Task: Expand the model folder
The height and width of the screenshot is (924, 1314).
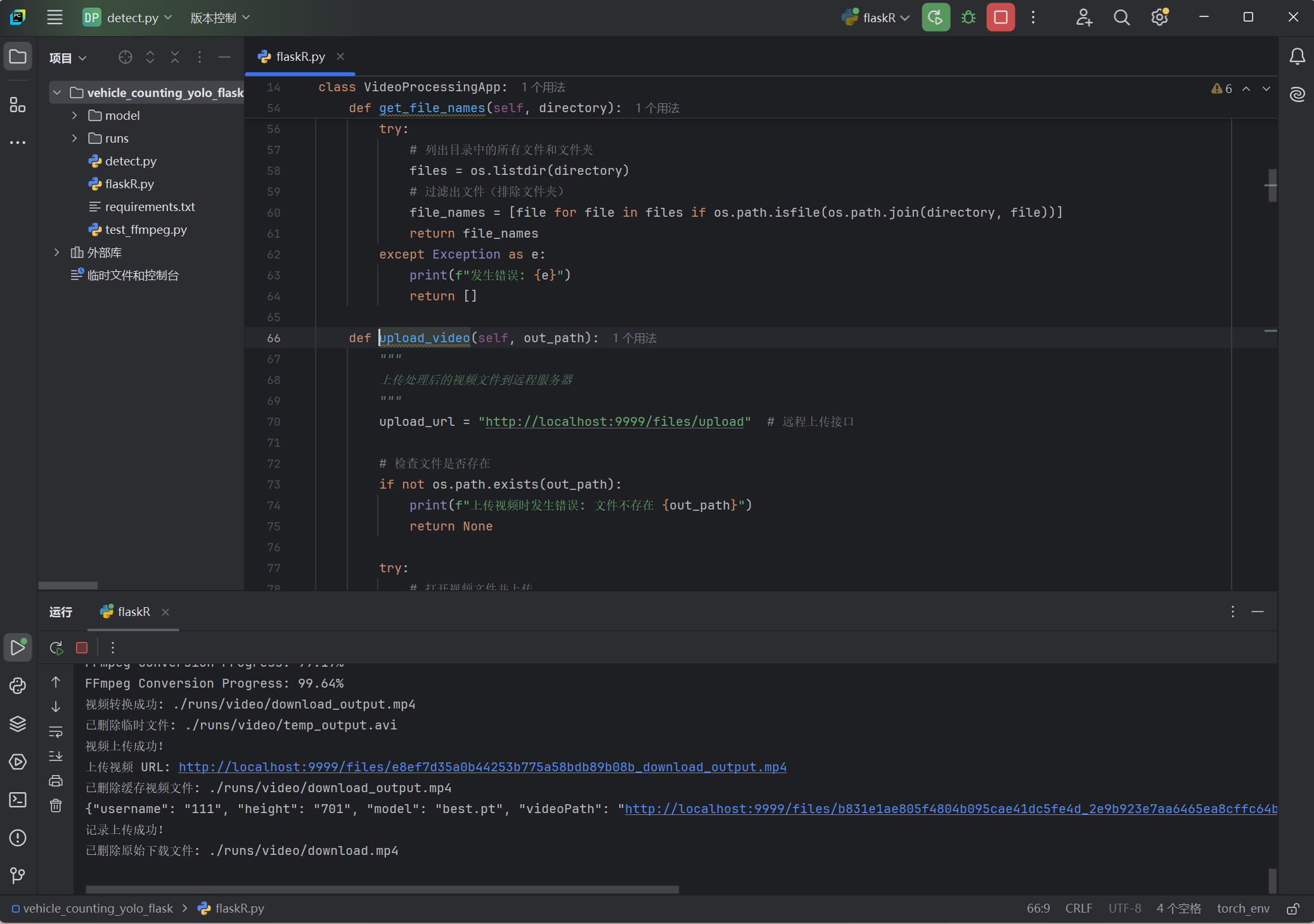Action: [75, 115]
